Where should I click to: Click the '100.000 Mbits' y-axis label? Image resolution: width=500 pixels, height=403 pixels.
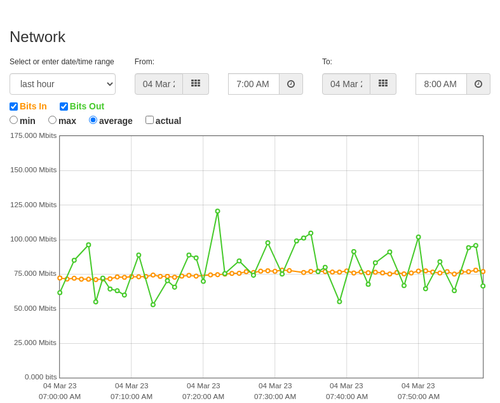(33, 239)
